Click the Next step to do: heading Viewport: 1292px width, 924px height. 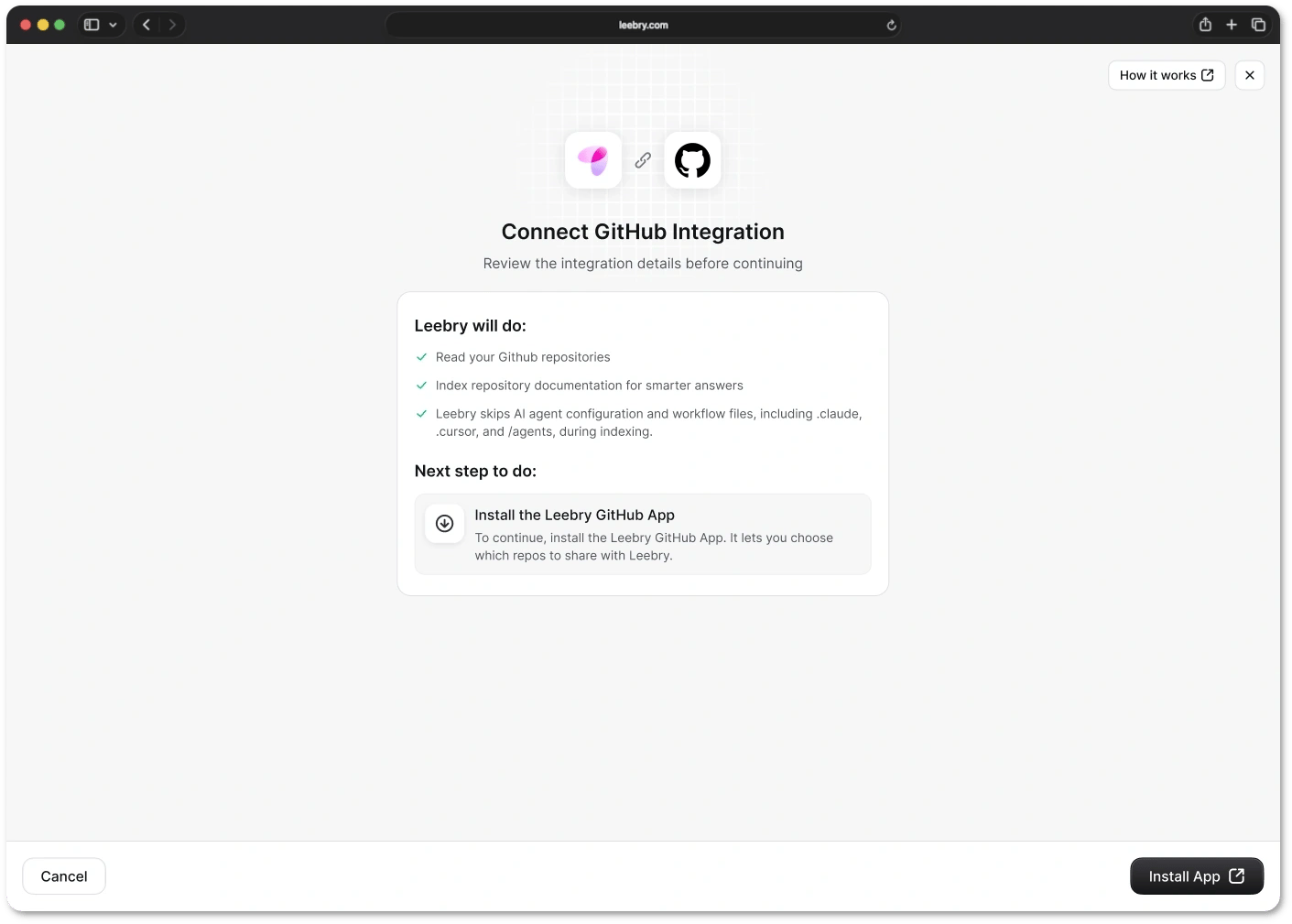pos(475,472)
